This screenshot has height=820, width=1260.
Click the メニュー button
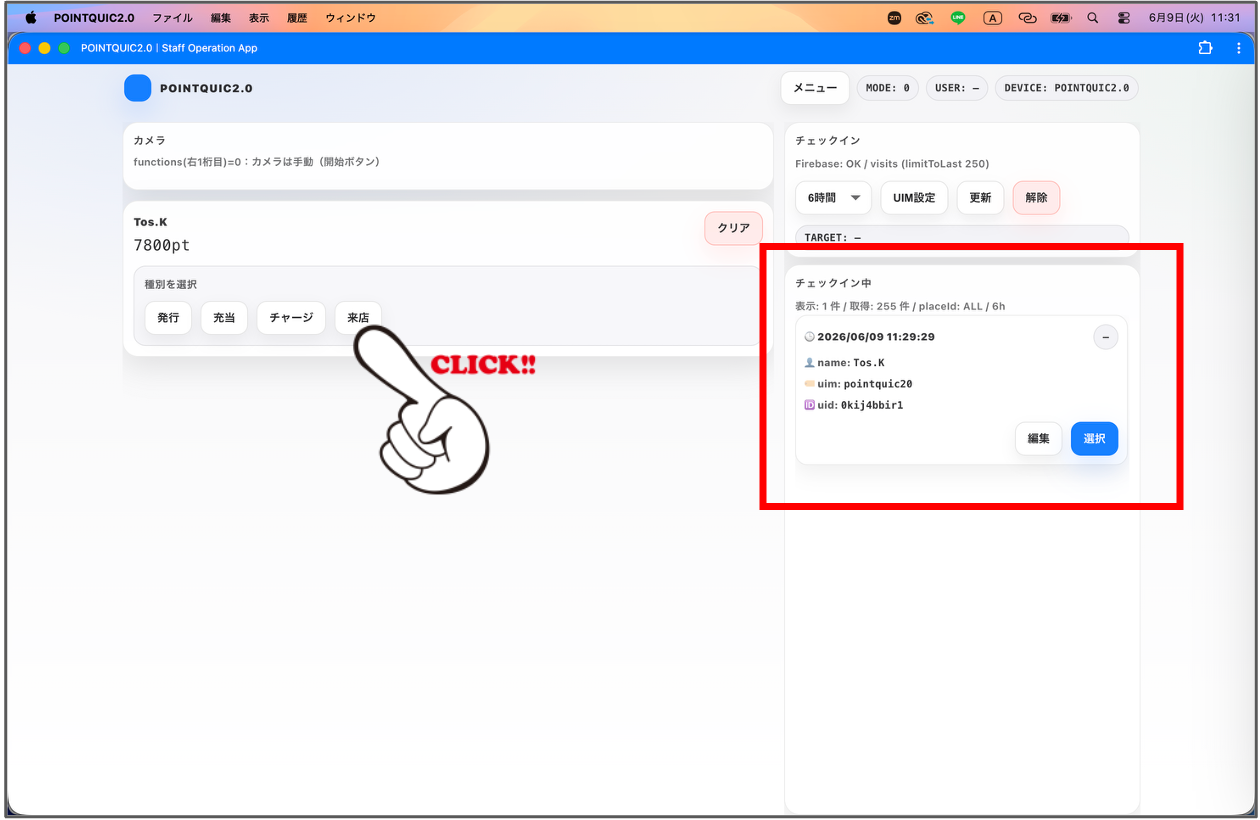tap(815, 88)
